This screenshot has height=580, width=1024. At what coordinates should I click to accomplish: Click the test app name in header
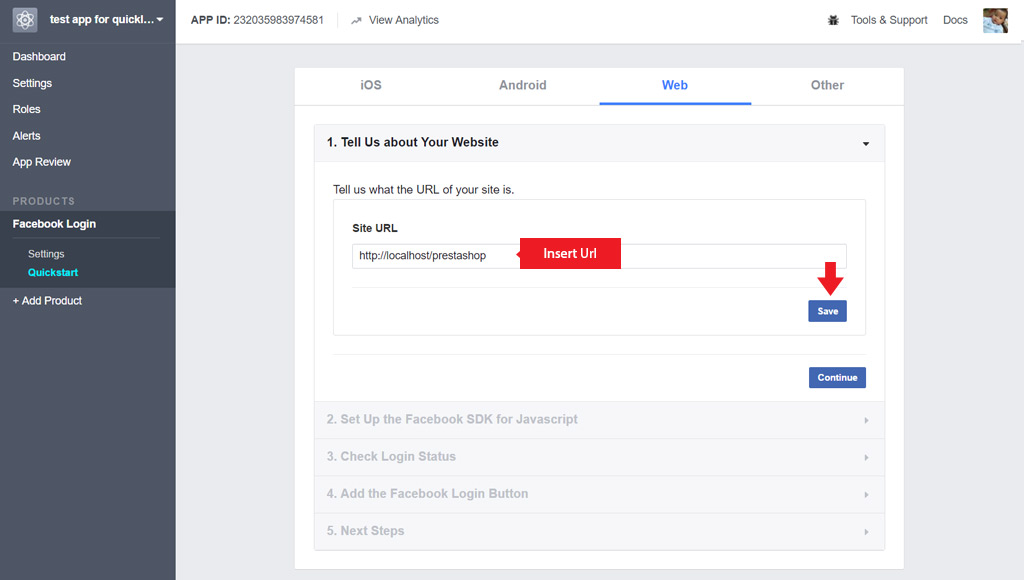click(x=102, y=20)
